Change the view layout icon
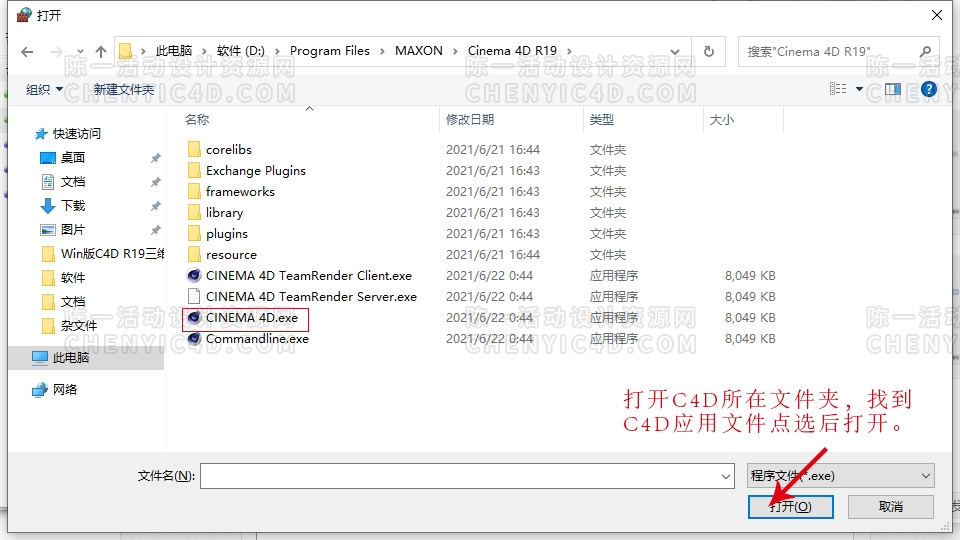 point(838,89)
